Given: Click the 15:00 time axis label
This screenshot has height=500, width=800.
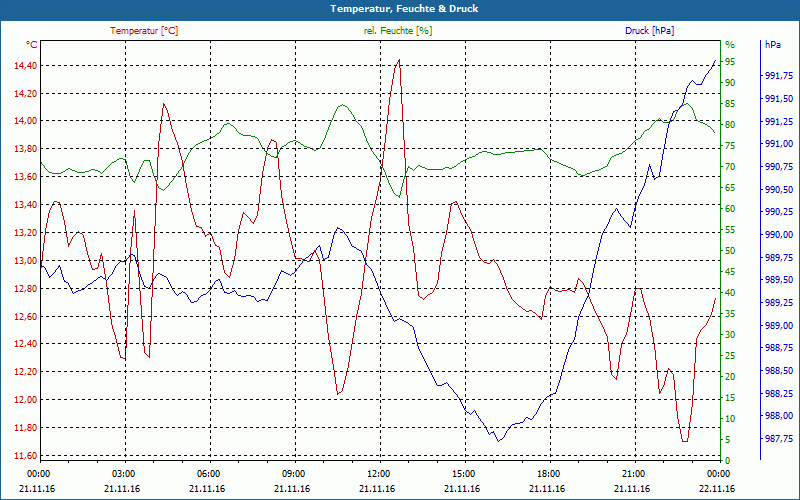Looking at the screenshot, I should pyautogui.click(x=463, y=473).
